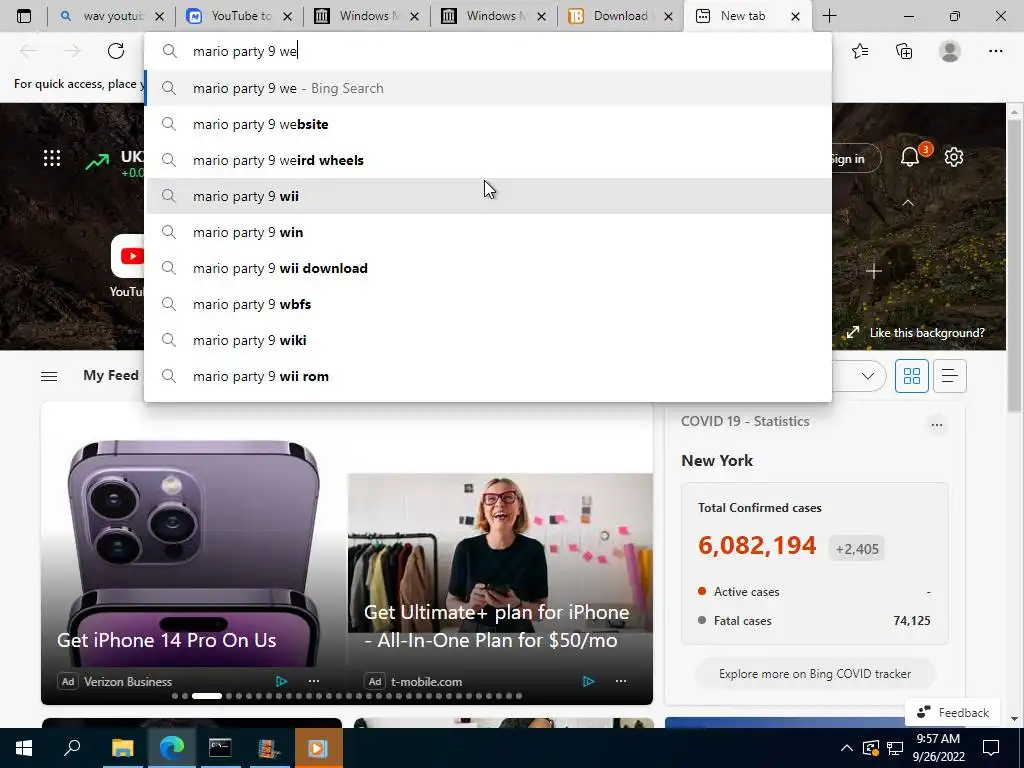The width and height of the screenshot is (1024, 768).
Task: Click AdChoices icon on t-mobile ad
Action: point(588,681)
